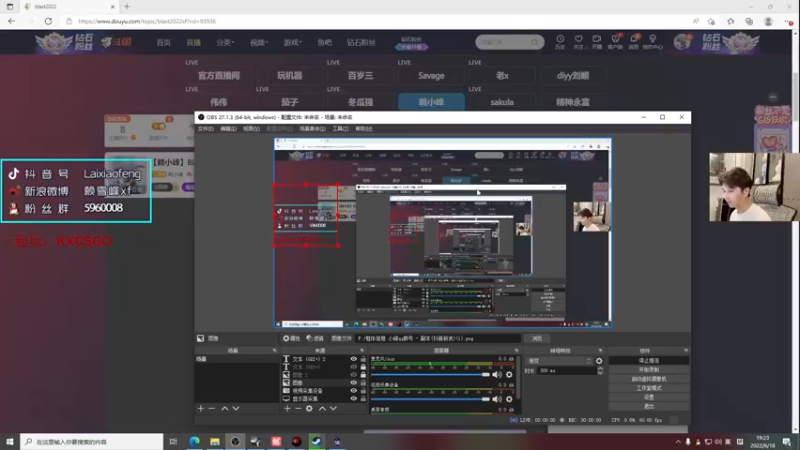
Task: Go back in the browser
Action: [11, 21]
